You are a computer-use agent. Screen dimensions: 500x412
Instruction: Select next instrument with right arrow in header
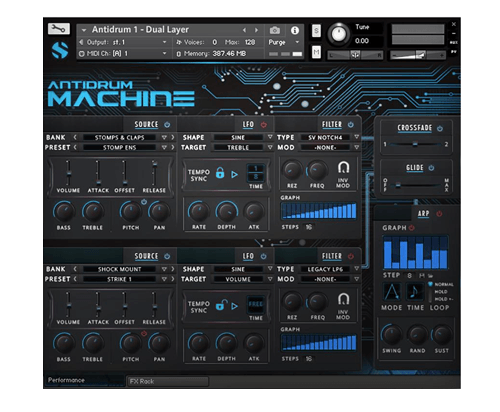[256, 30]
